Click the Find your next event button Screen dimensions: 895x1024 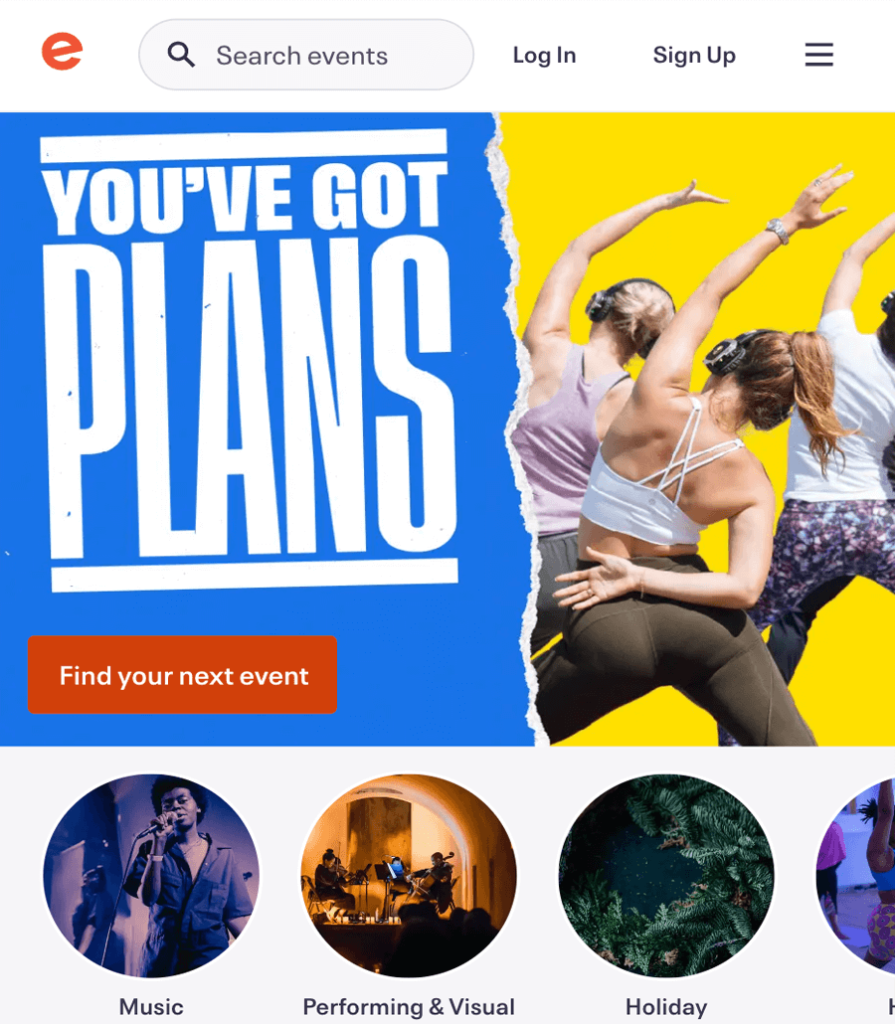pos(182,675)
